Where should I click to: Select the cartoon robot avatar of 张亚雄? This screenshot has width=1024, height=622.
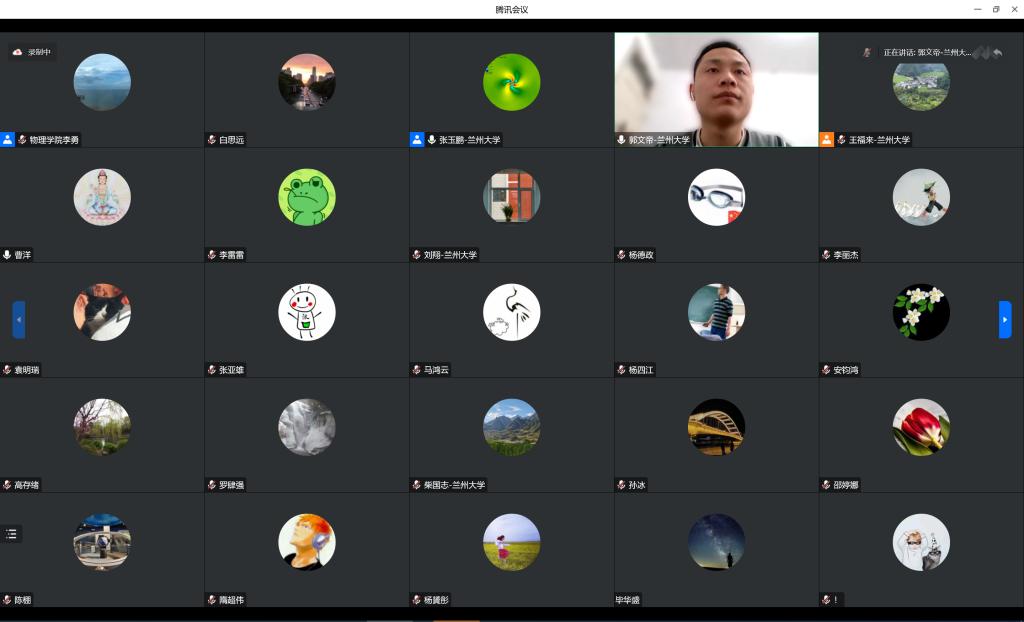[x=307, y=312]
